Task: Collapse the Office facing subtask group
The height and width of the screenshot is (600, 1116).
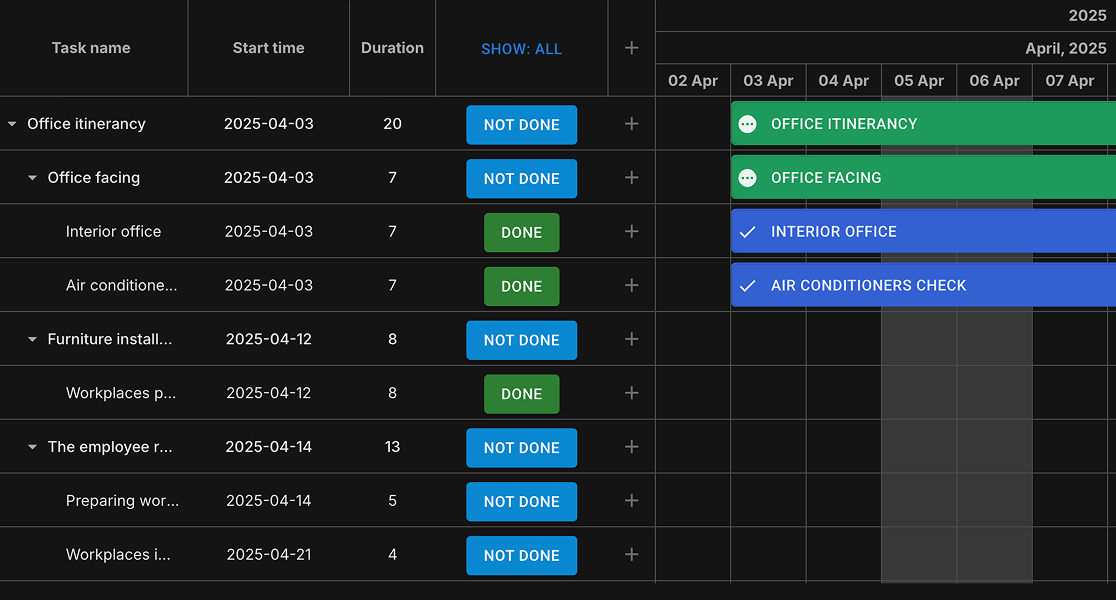Action: pos(33,178)
